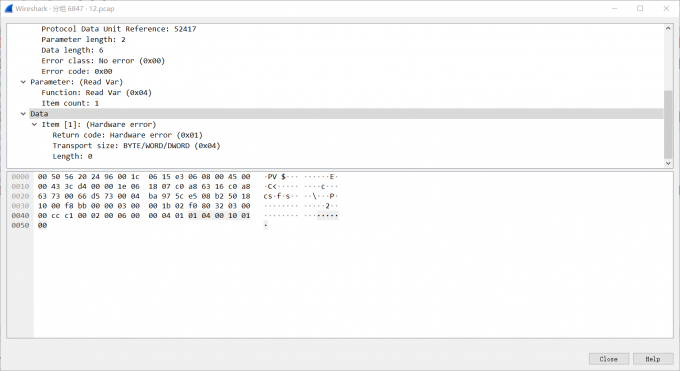Select Transport size: BYTE/WORD/DWORD row
Image resolution: width=680 pixels, height=371 pixels.
[136, 146]
